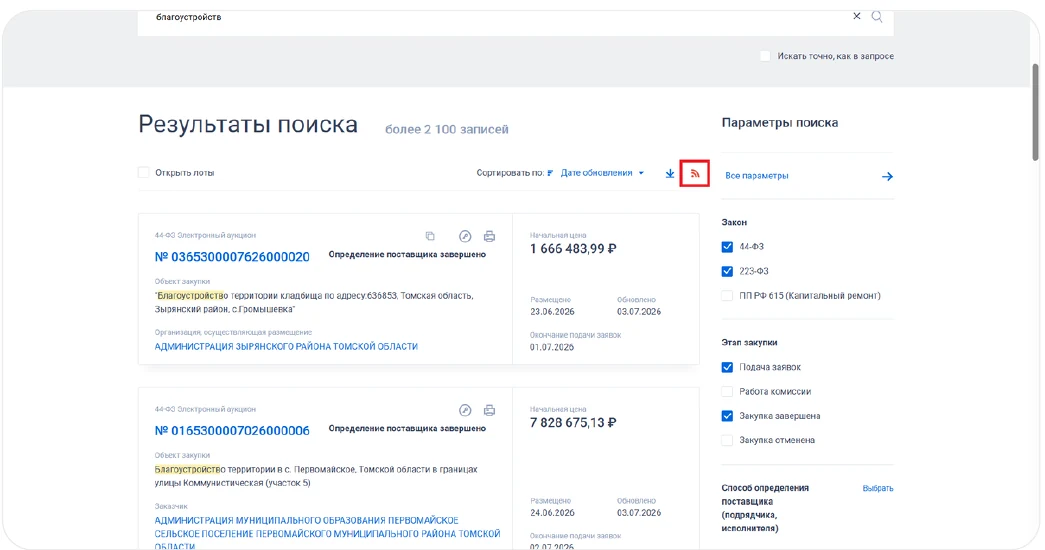Click the Результаты поиска heading
The image size is (1045, 550).
point(248,125)
